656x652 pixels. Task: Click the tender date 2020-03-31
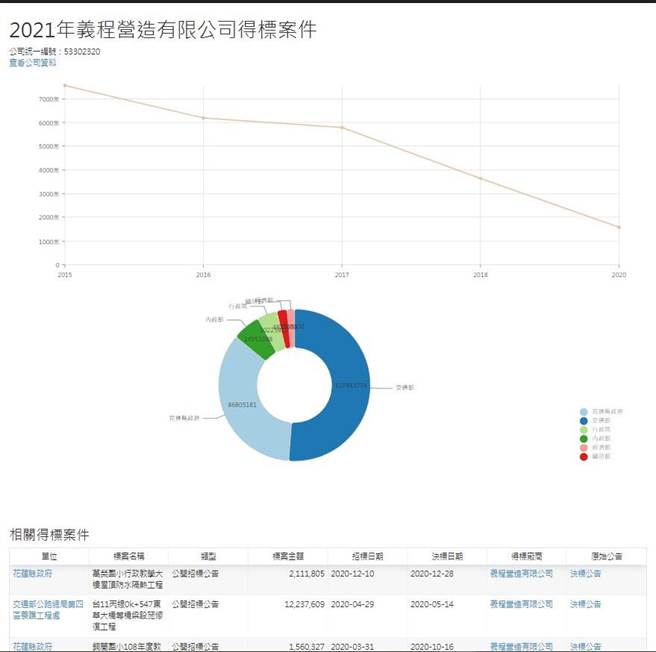tap(352, 647)
